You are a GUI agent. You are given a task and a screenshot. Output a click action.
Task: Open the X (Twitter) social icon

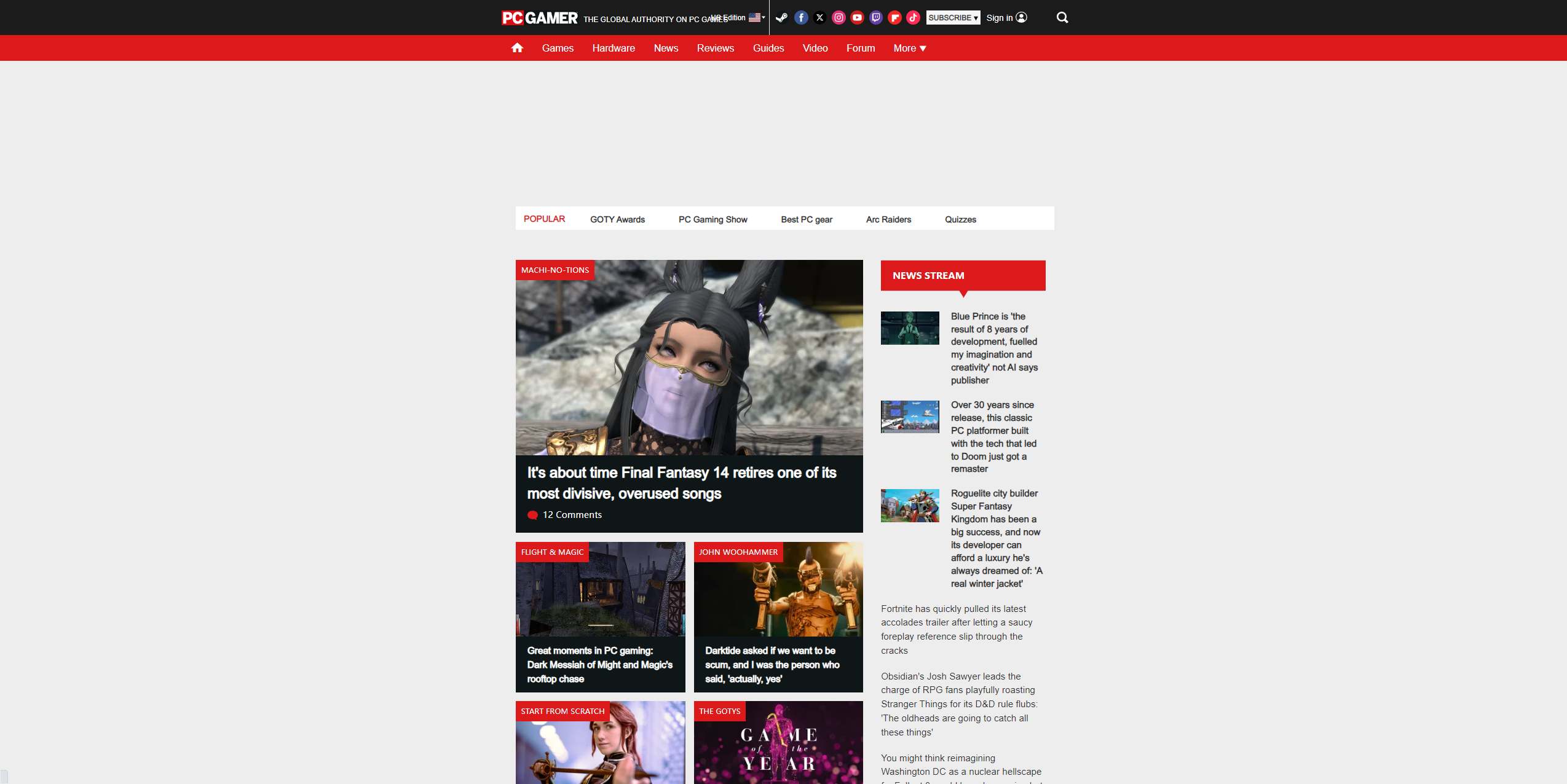[x=819, y=17]
